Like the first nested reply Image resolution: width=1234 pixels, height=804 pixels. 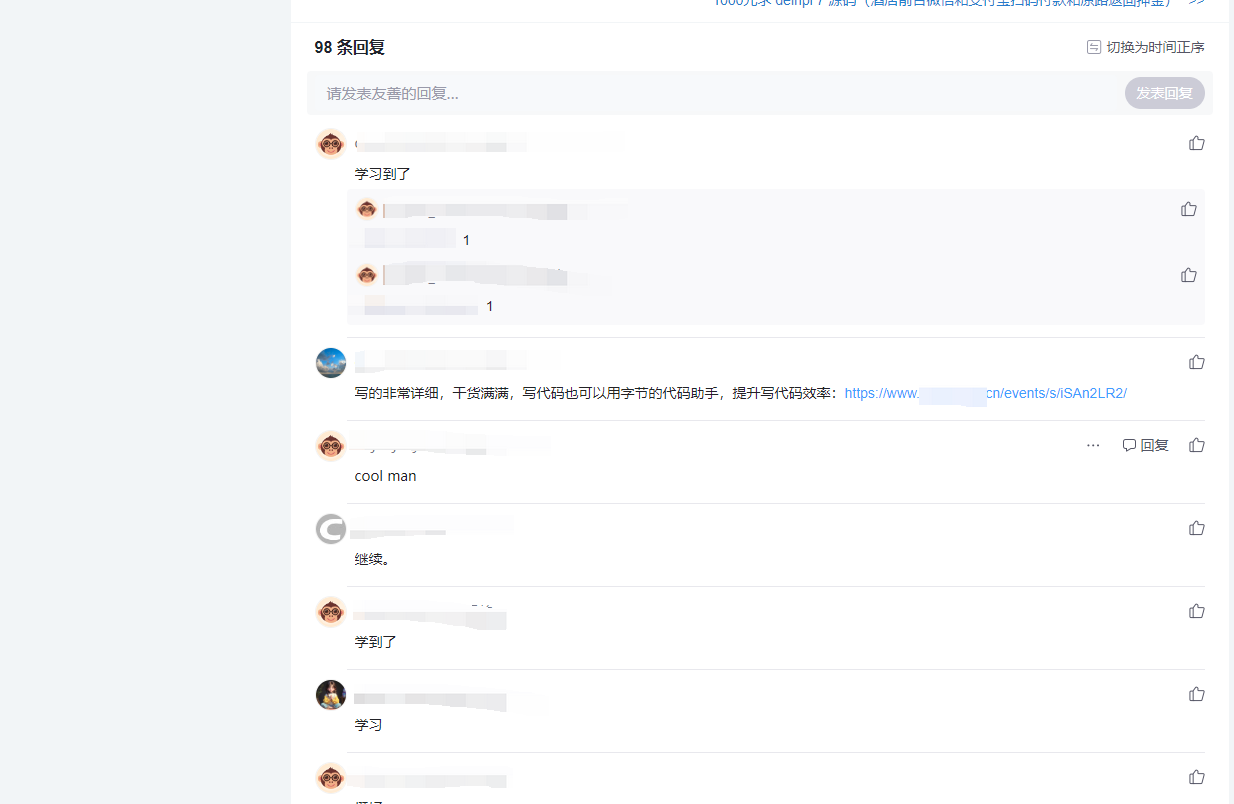[1188, 209]
